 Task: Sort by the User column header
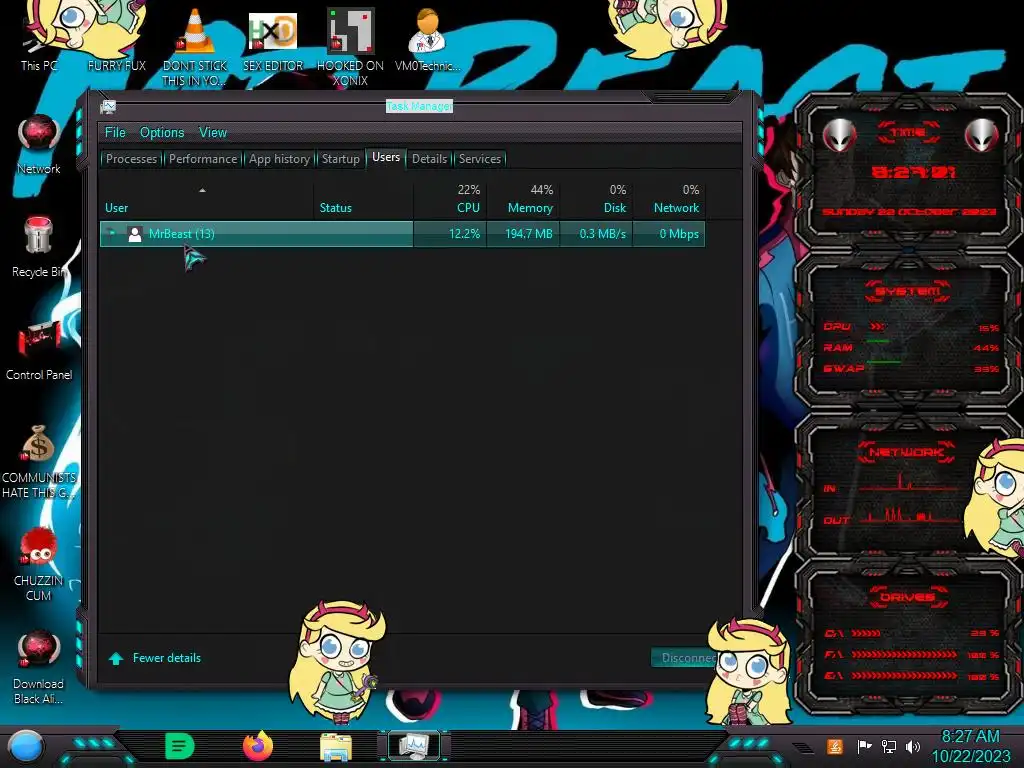tap(206, 200)
